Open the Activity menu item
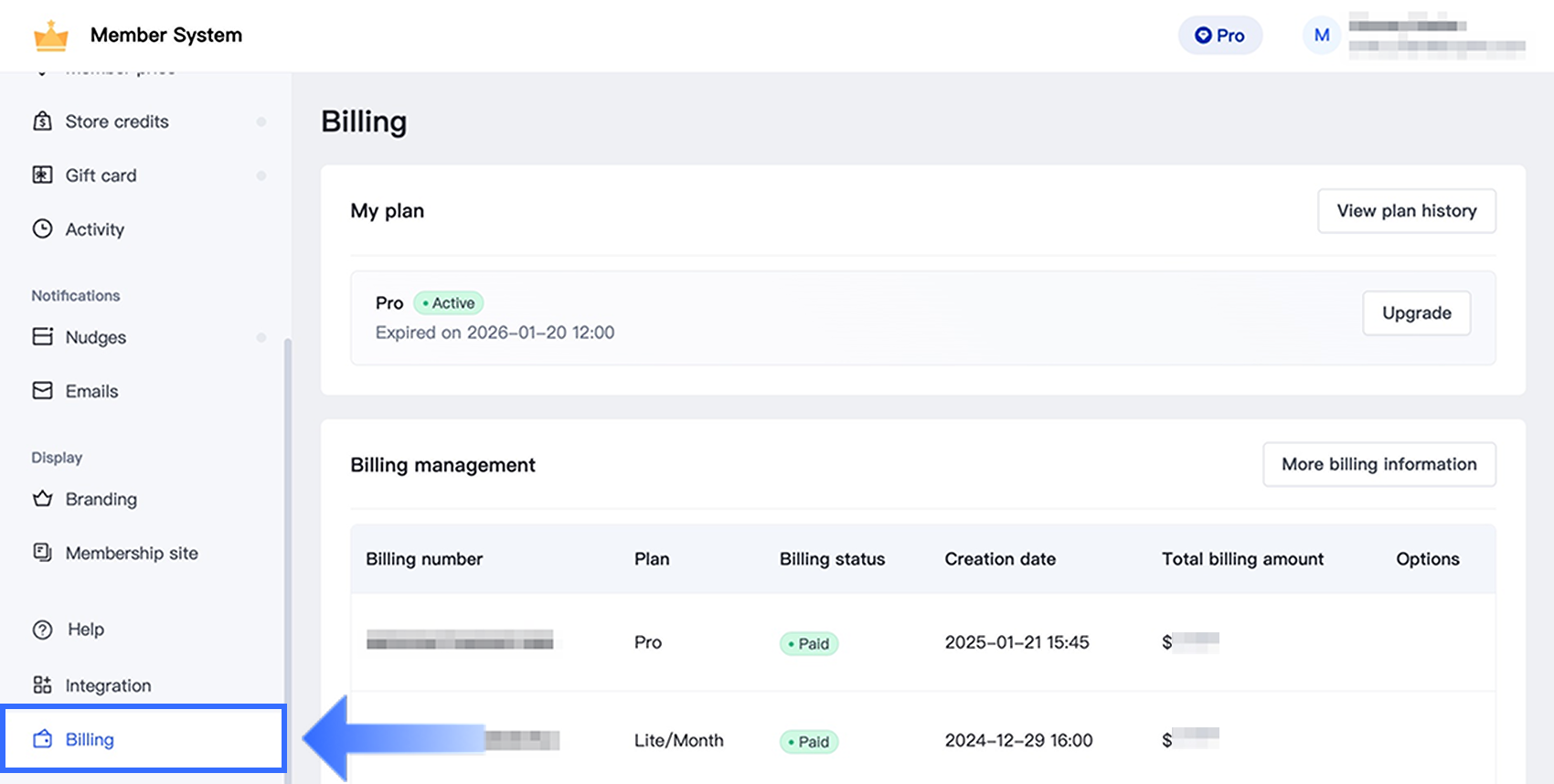 pyautogui.click(x=94, y=229)
